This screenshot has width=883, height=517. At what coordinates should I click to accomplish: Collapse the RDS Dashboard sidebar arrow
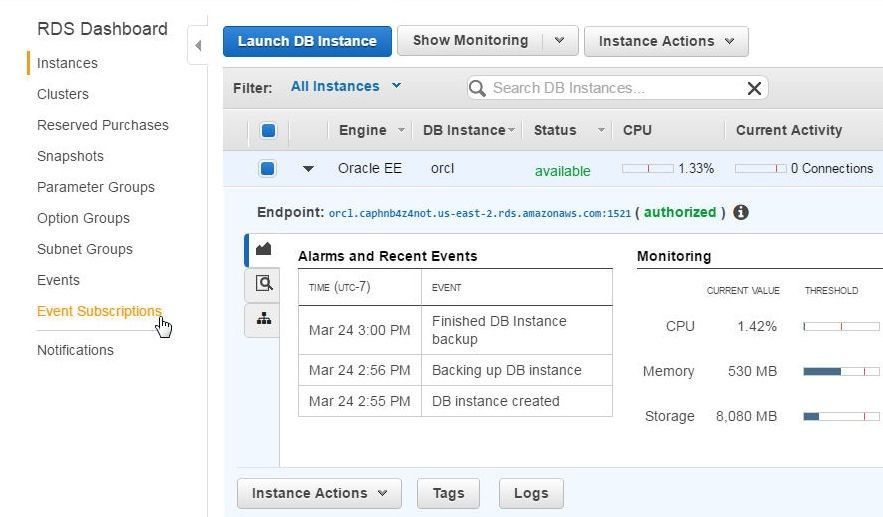point(198,45)
